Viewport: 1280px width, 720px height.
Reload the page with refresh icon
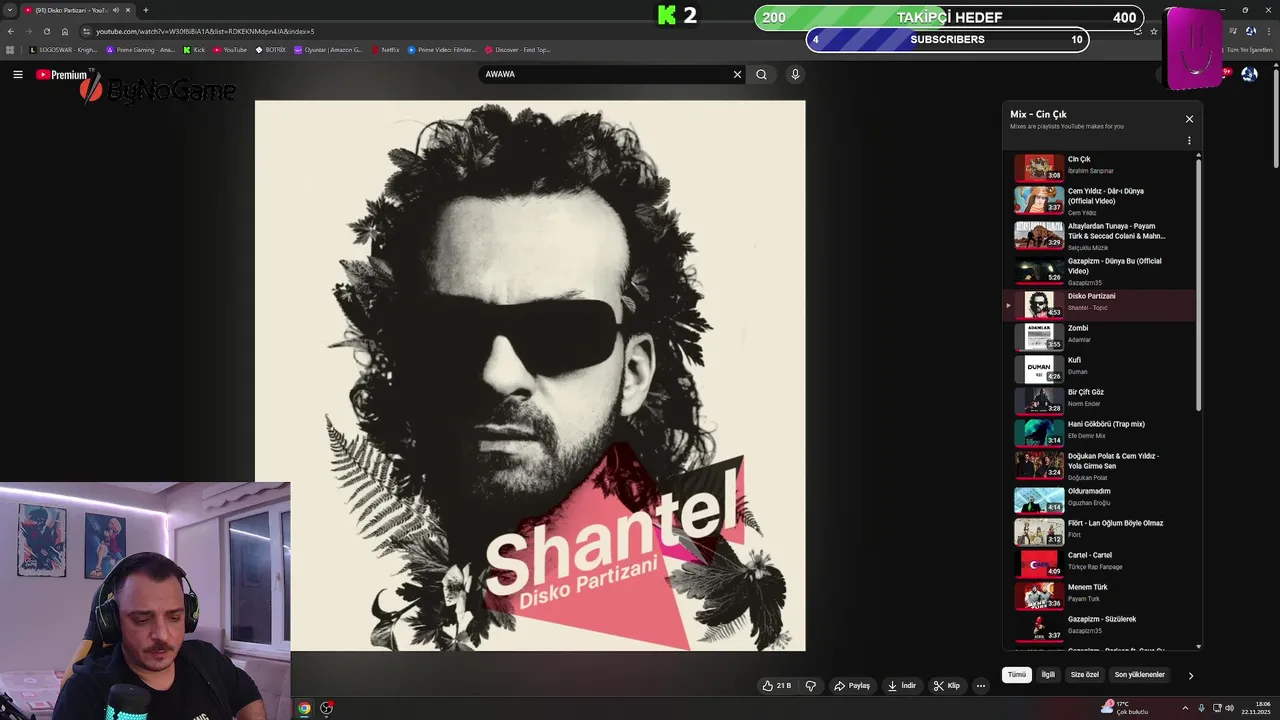pyautogui.click(x=46, y=31)
